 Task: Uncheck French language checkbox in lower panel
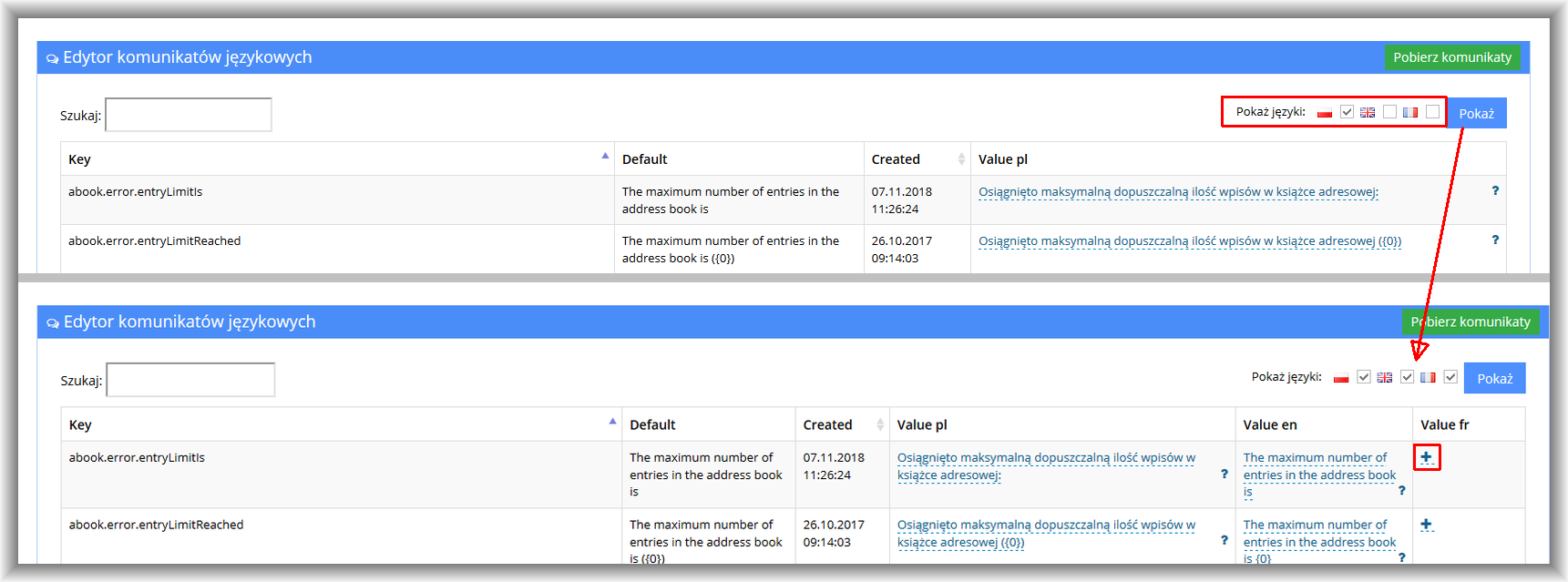click(x=1450, y=377)
